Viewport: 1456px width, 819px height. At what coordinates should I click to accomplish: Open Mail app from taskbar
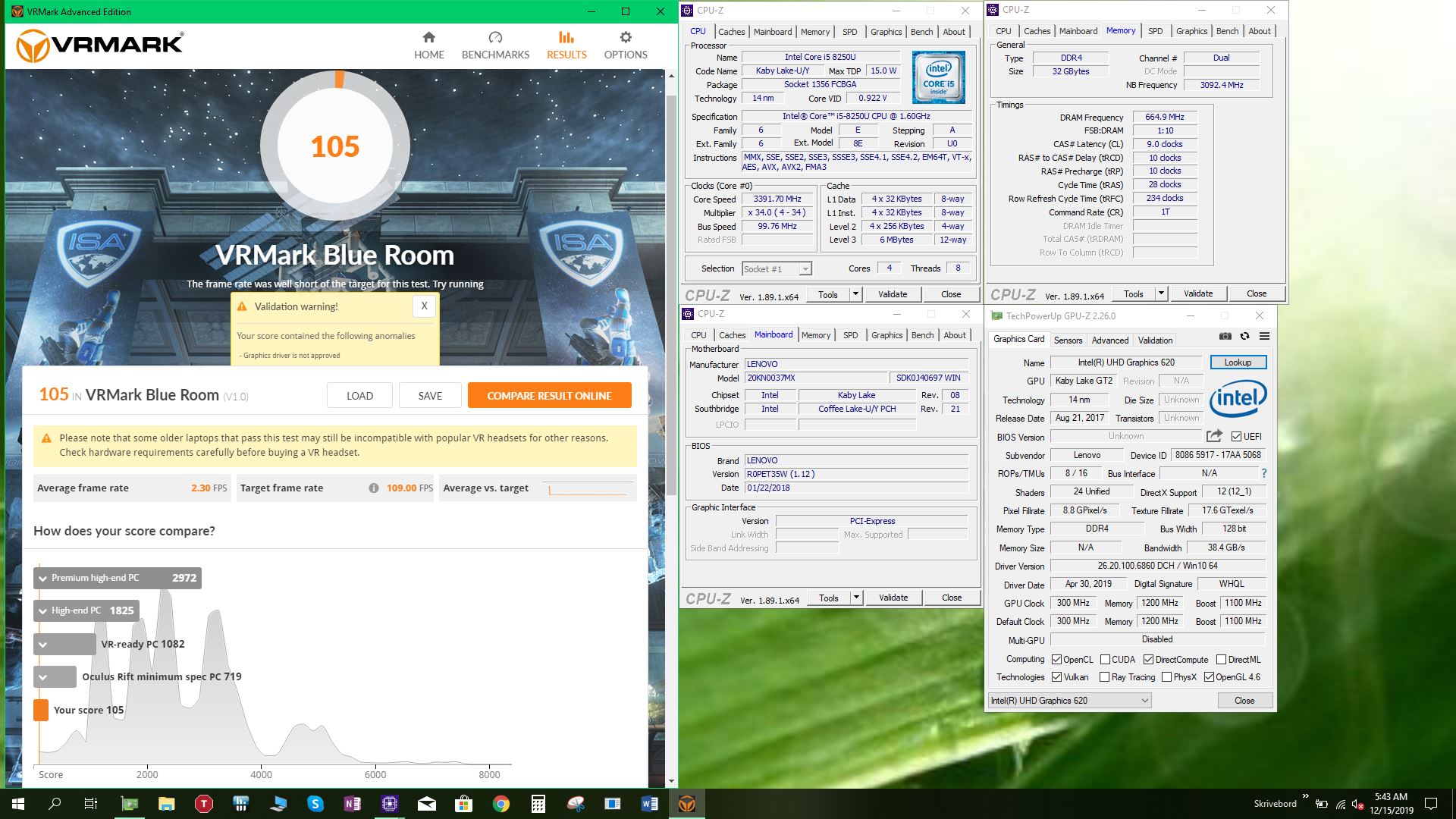pyautogui.click(x=427, y=804)
